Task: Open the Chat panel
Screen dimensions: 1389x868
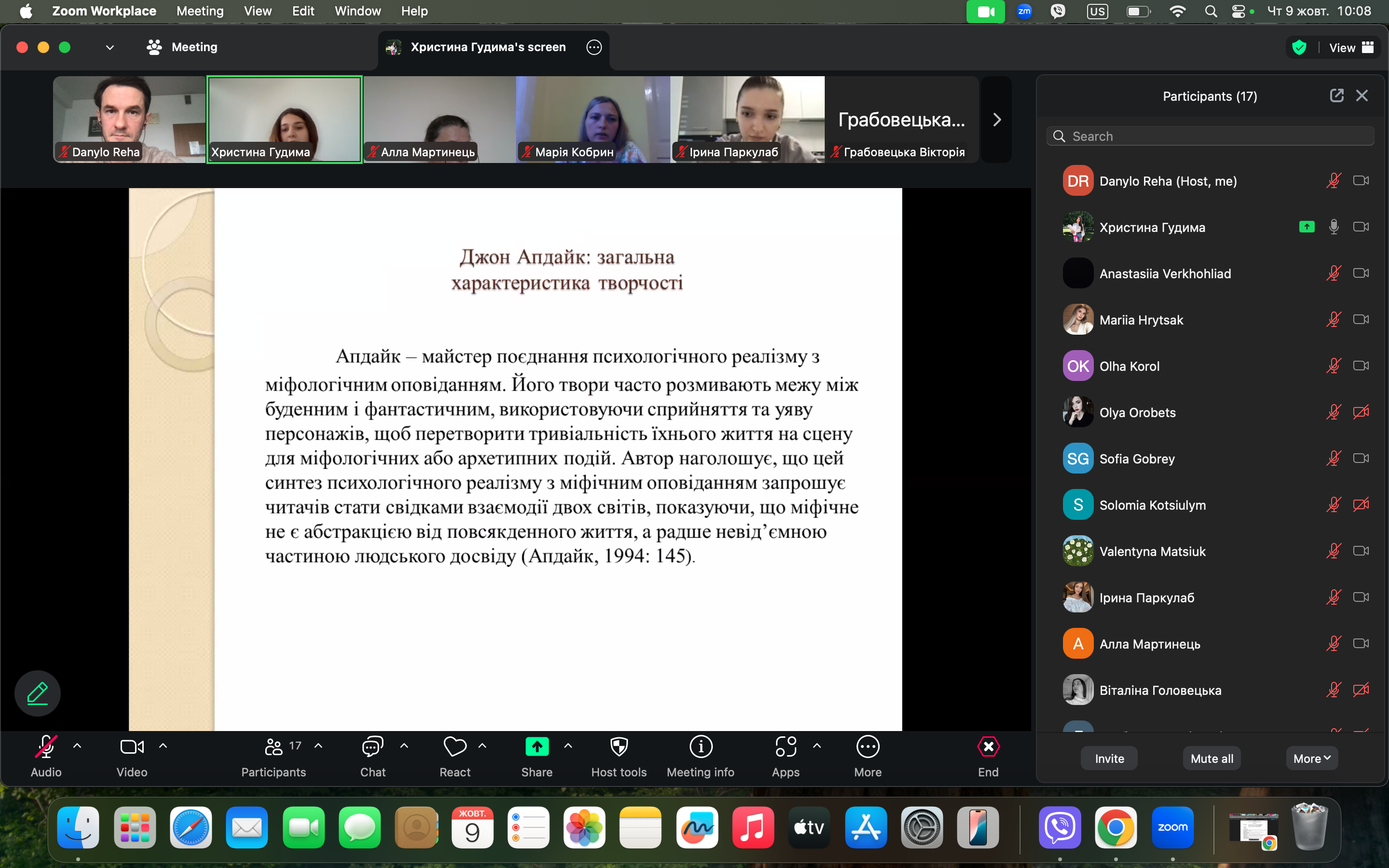Action: (372, 747)
